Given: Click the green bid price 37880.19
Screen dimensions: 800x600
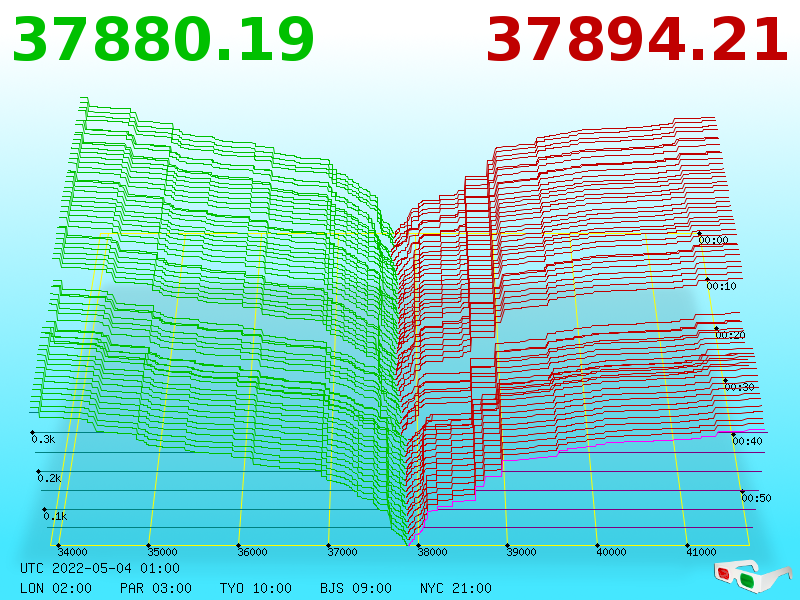Looking at the screenshot, I should click(x=163, y=40).
